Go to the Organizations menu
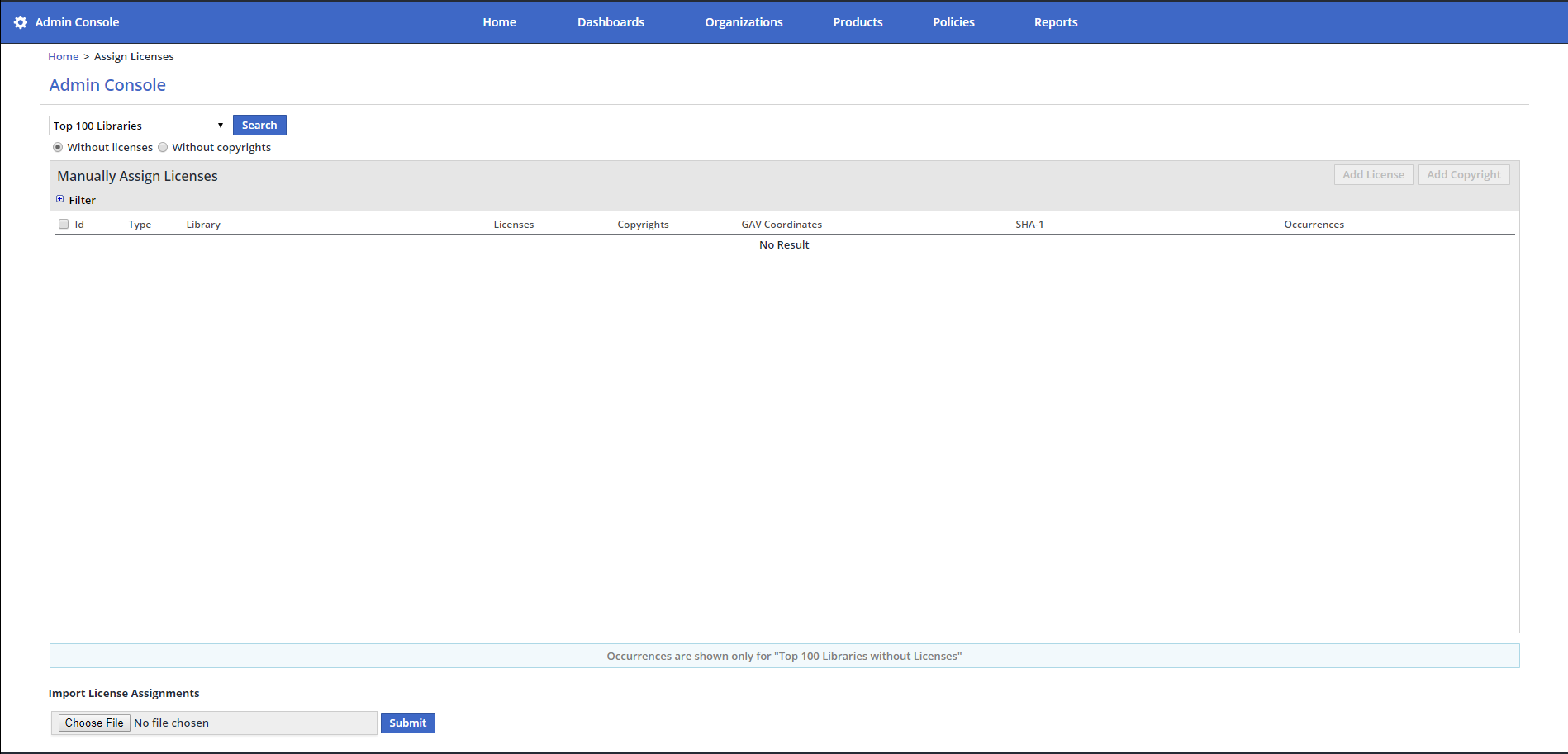This screenshot has height=754, width=1568. coord(744,22)
